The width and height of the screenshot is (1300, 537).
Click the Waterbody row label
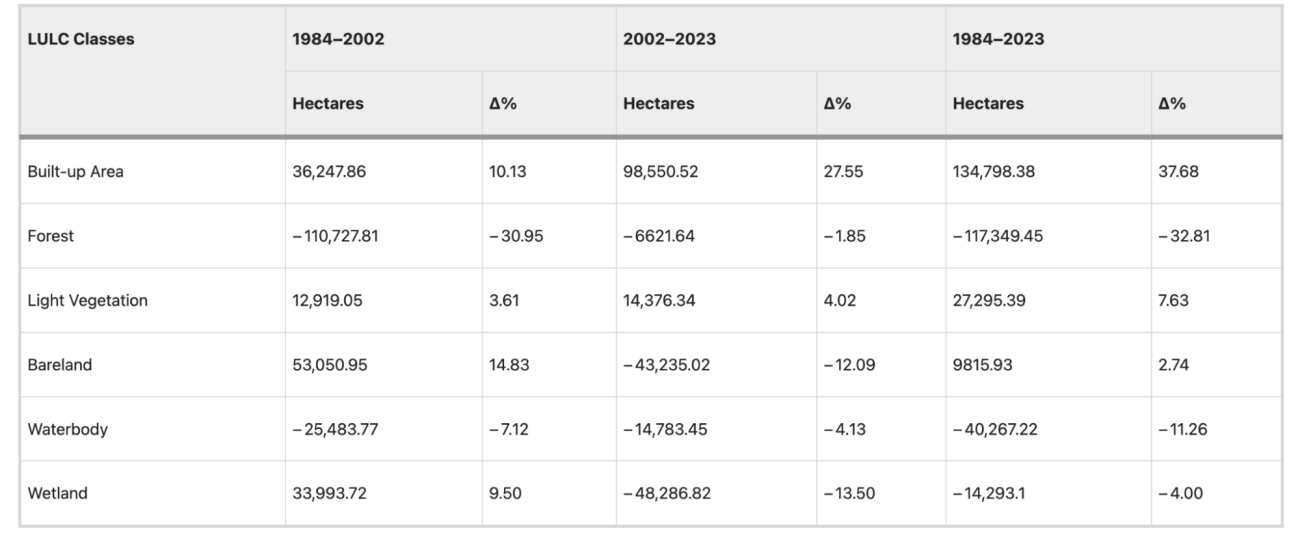pyautogui.click(x=68, y=429)
